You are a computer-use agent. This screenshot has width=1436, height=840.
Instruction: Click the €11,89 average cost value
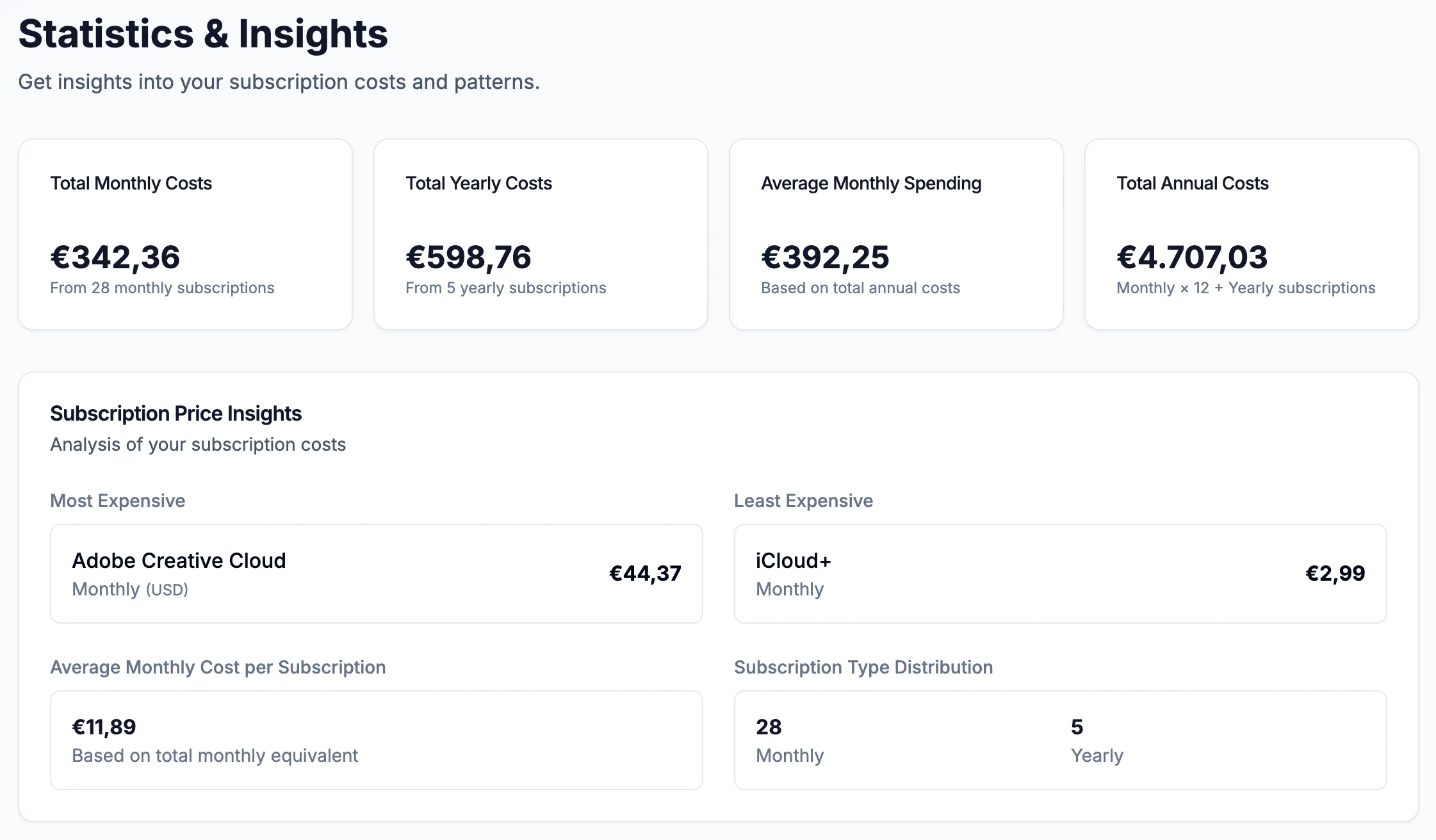104,727
